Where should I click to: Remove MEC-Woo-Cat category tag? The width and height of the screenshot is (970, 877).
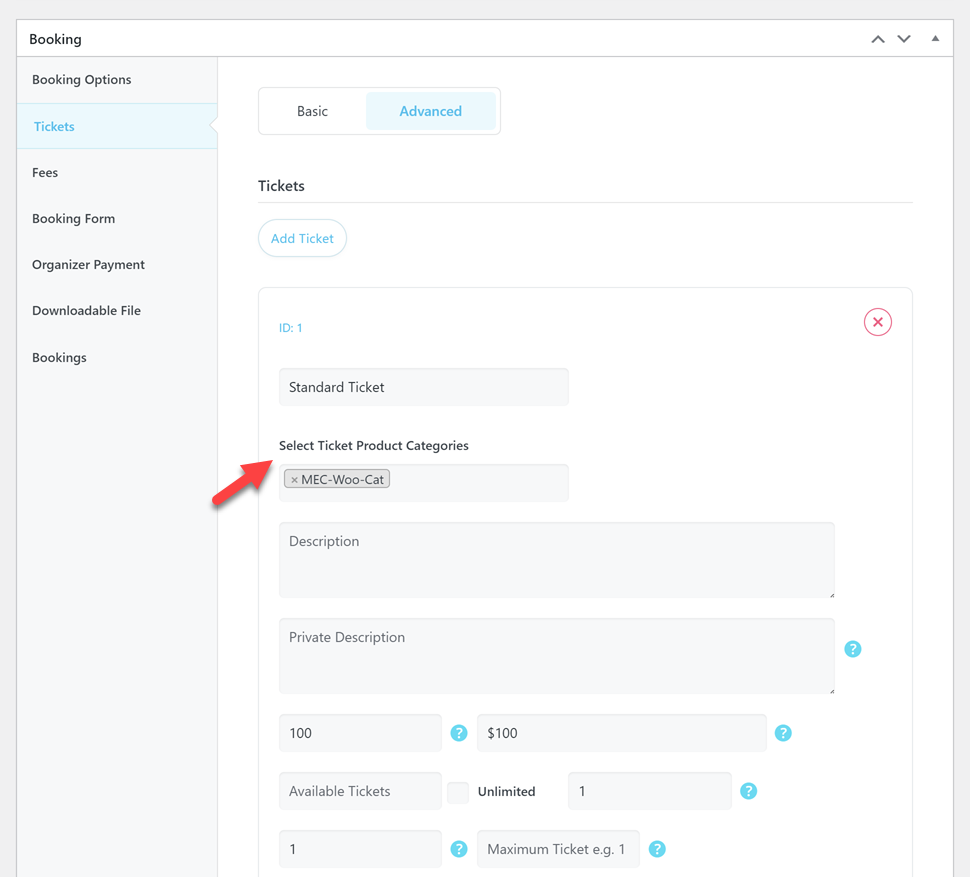[294, 480]
